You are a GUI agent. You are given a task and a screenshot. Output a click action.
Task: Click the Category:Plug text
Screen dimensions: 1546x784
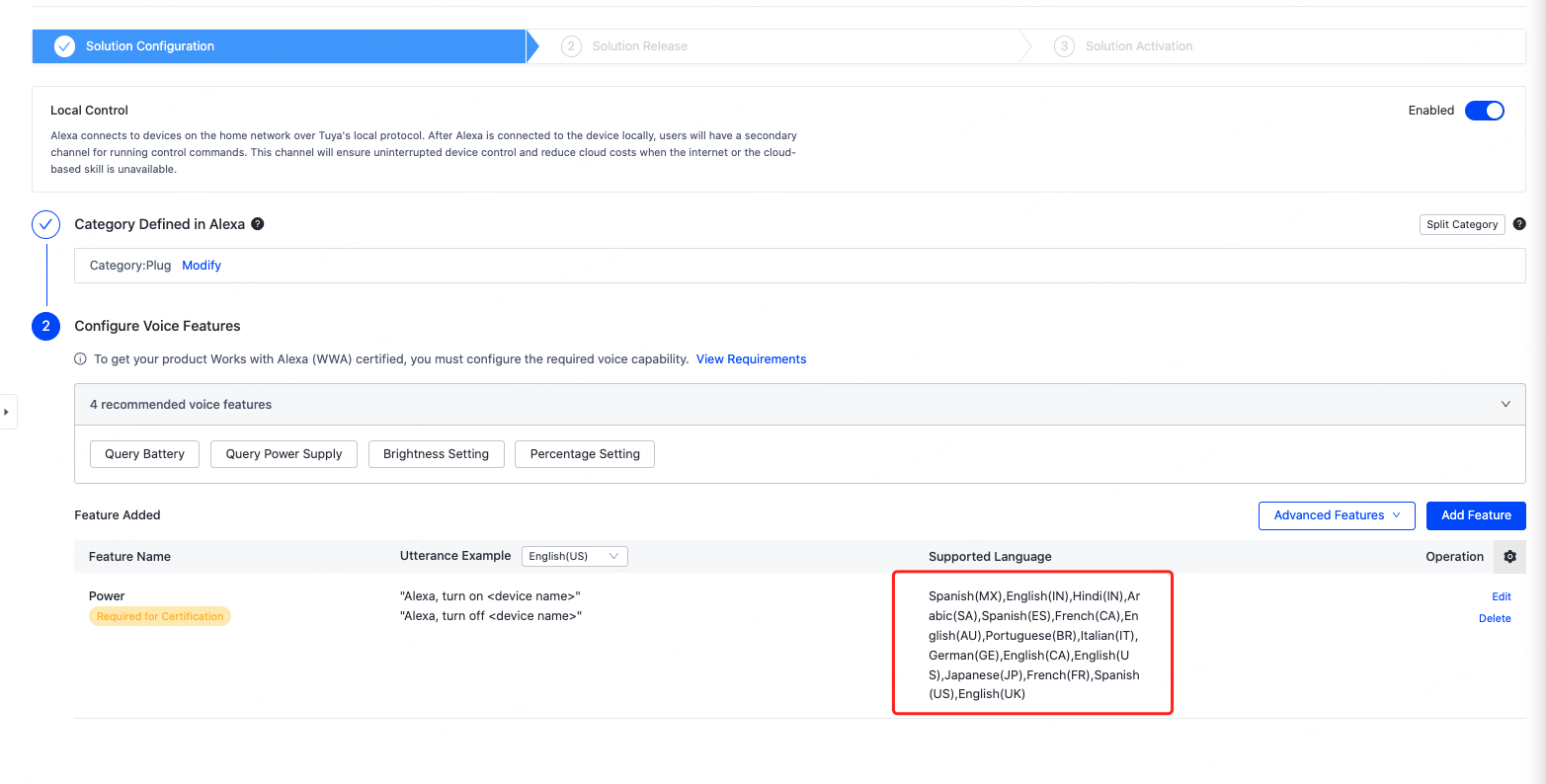coord(130,266)
